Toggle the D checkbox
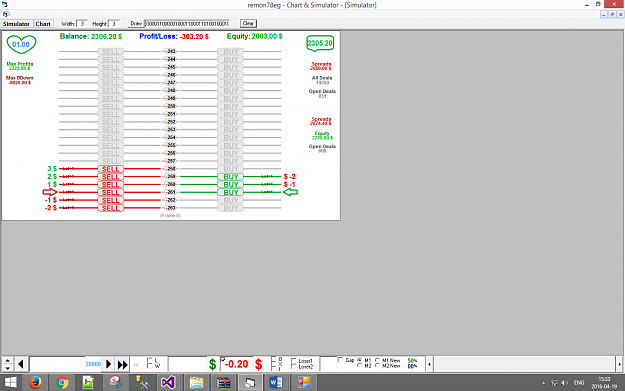The image size is (625, 391). point(274,359)
